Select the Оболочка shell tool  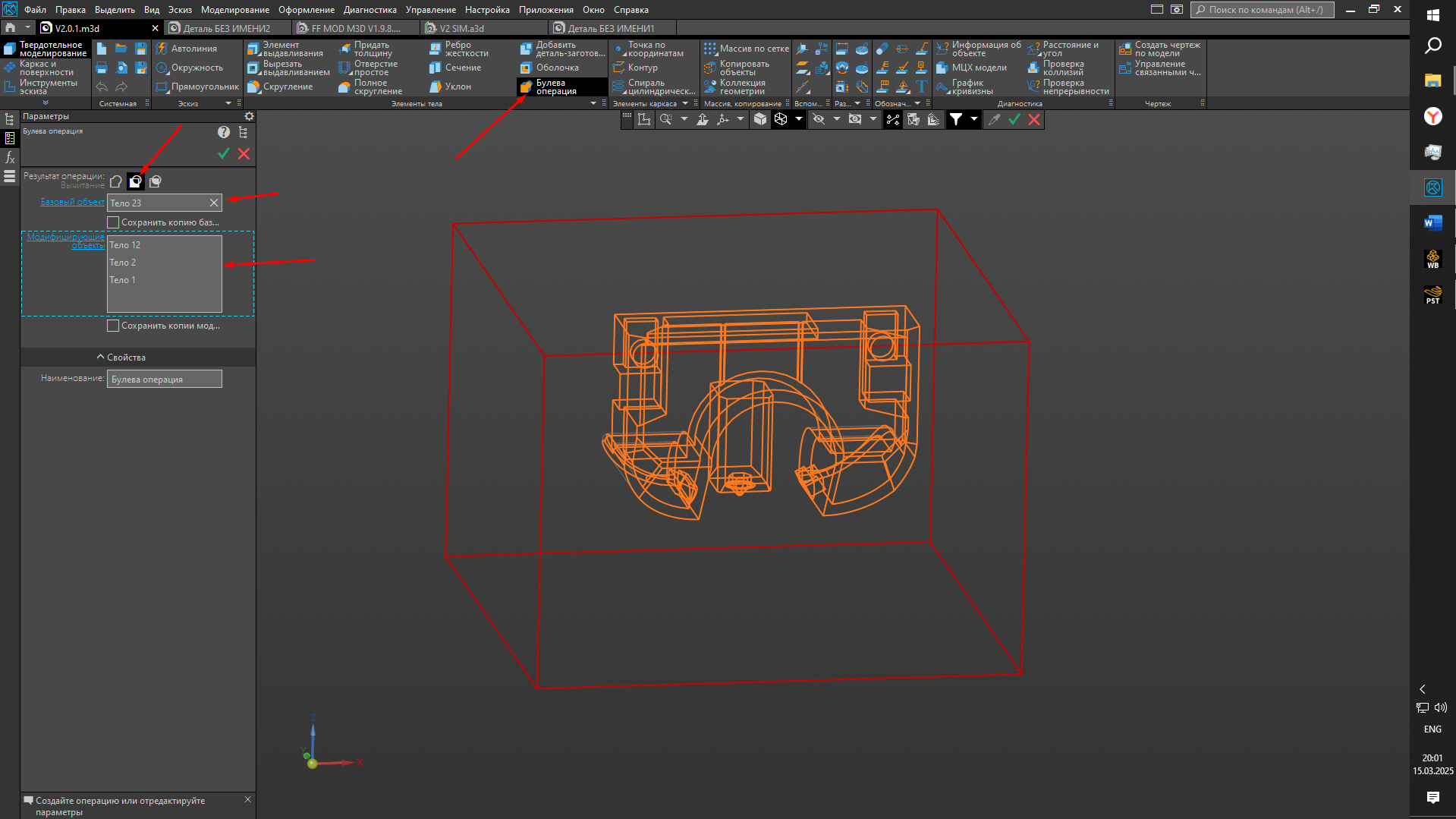tap(550, 68)
